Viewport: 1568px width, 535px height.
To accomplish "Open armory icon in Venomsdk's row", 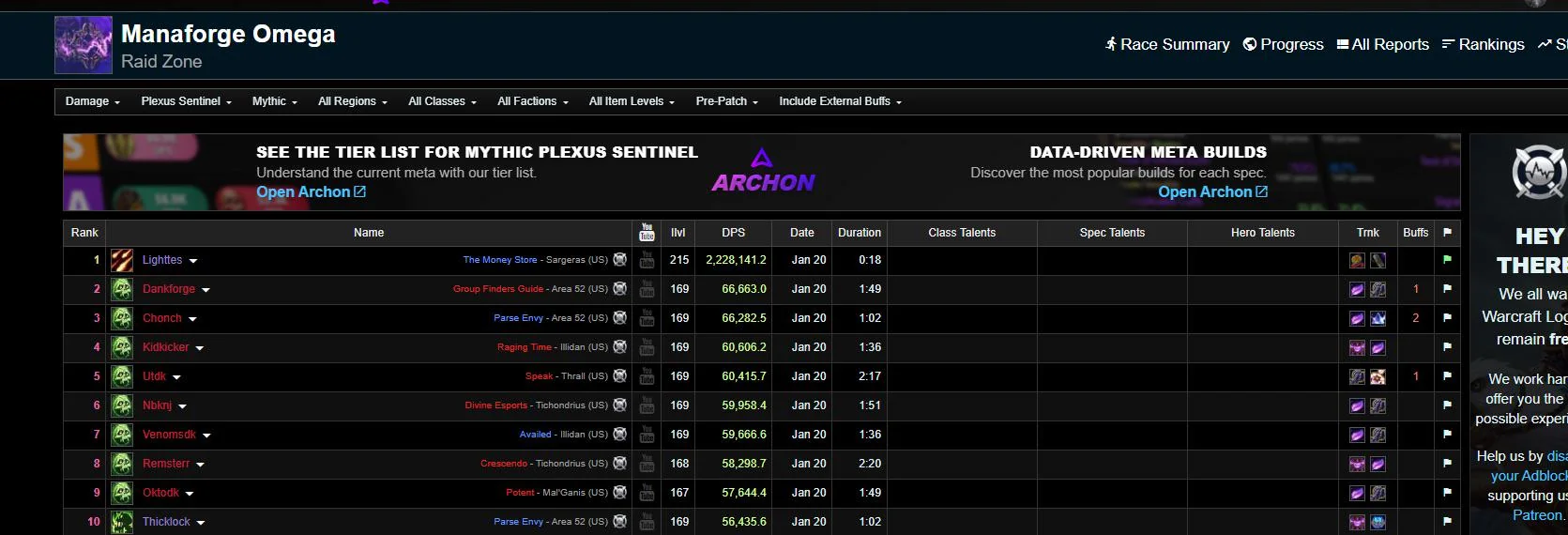I will (620, 435).
